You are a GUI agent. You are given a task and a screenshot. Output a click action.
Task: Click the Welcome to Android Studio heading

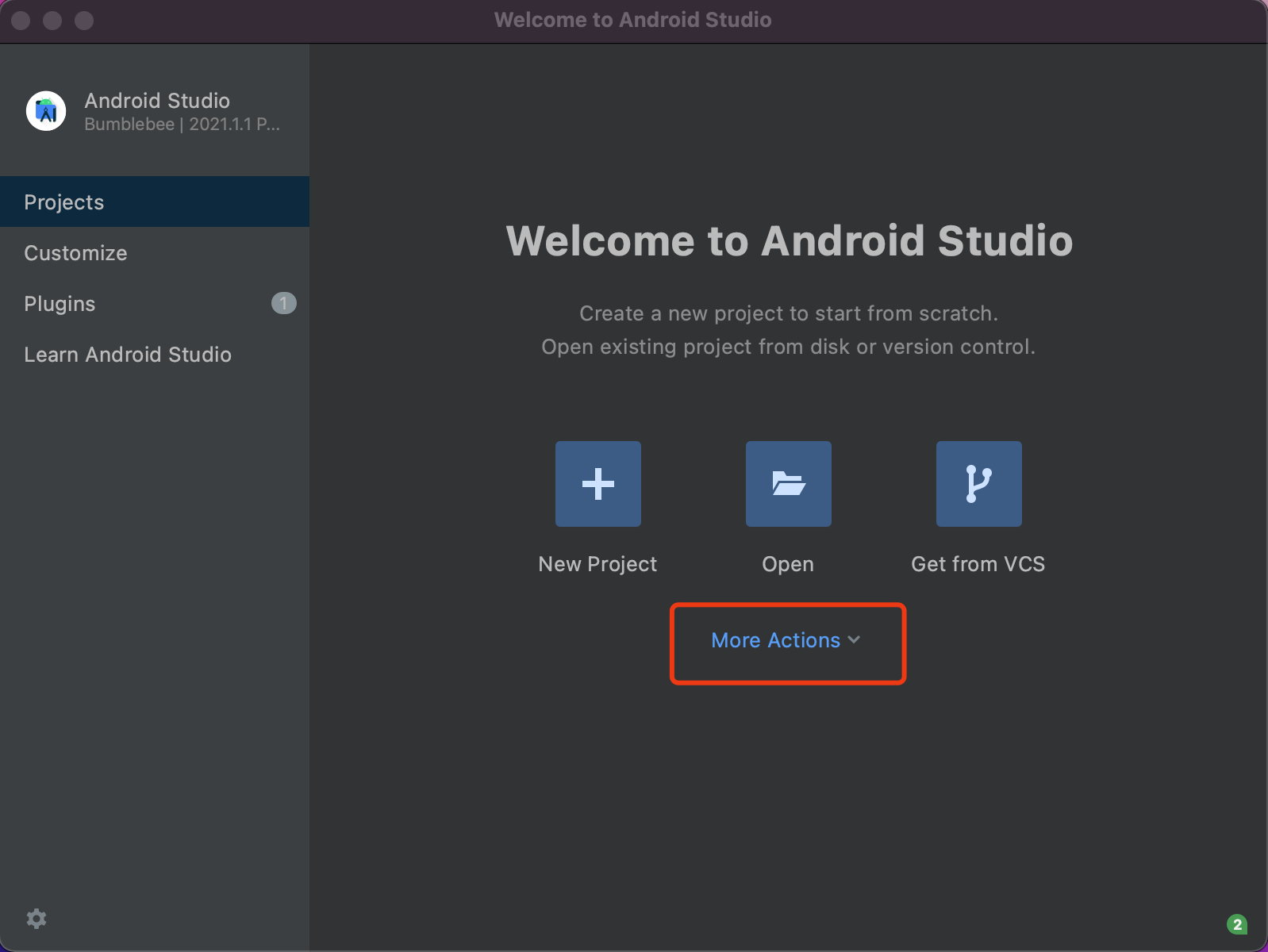(790, 240)
